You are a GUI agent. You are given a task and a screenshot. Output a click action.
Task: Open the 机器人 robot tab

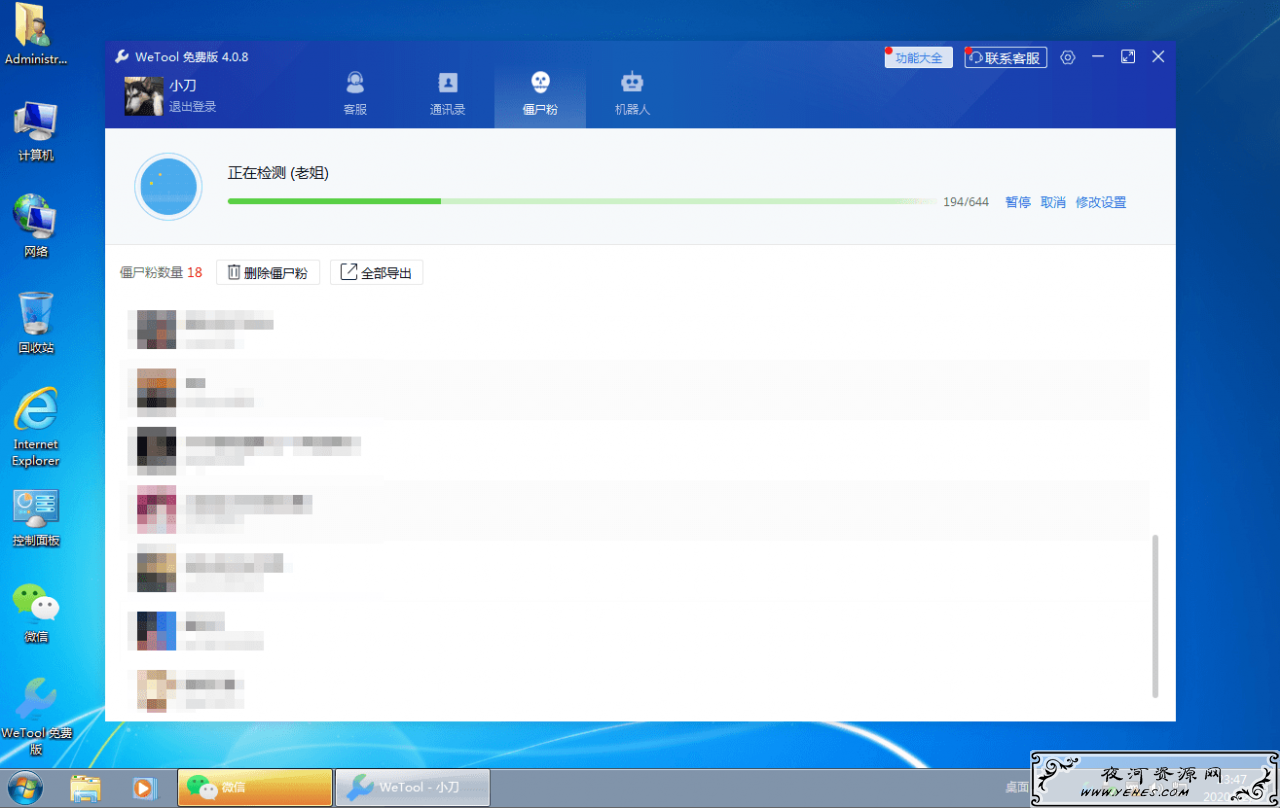(632, 95)
